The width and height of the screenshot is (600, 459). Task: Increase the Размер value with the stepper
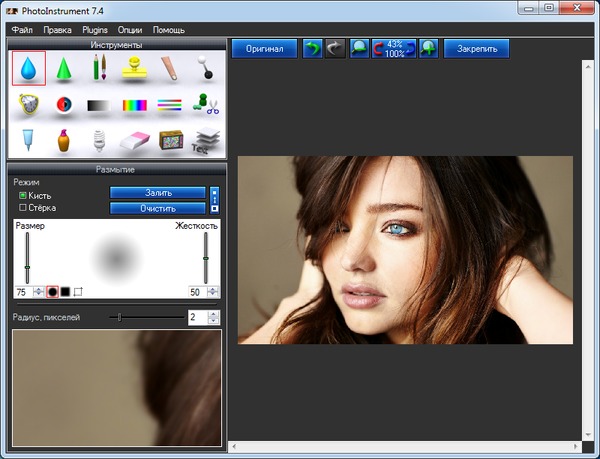pos(38,289)
